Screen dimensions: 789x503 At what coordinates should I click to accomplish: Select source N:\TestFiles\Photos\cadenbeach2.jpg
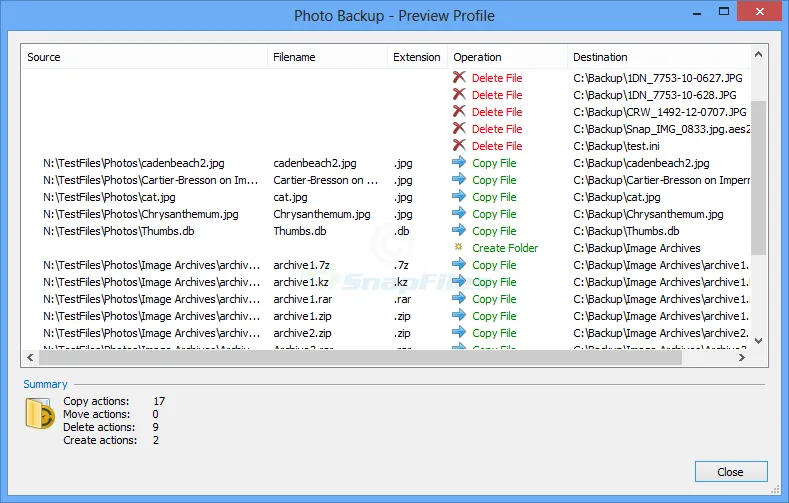134,163
